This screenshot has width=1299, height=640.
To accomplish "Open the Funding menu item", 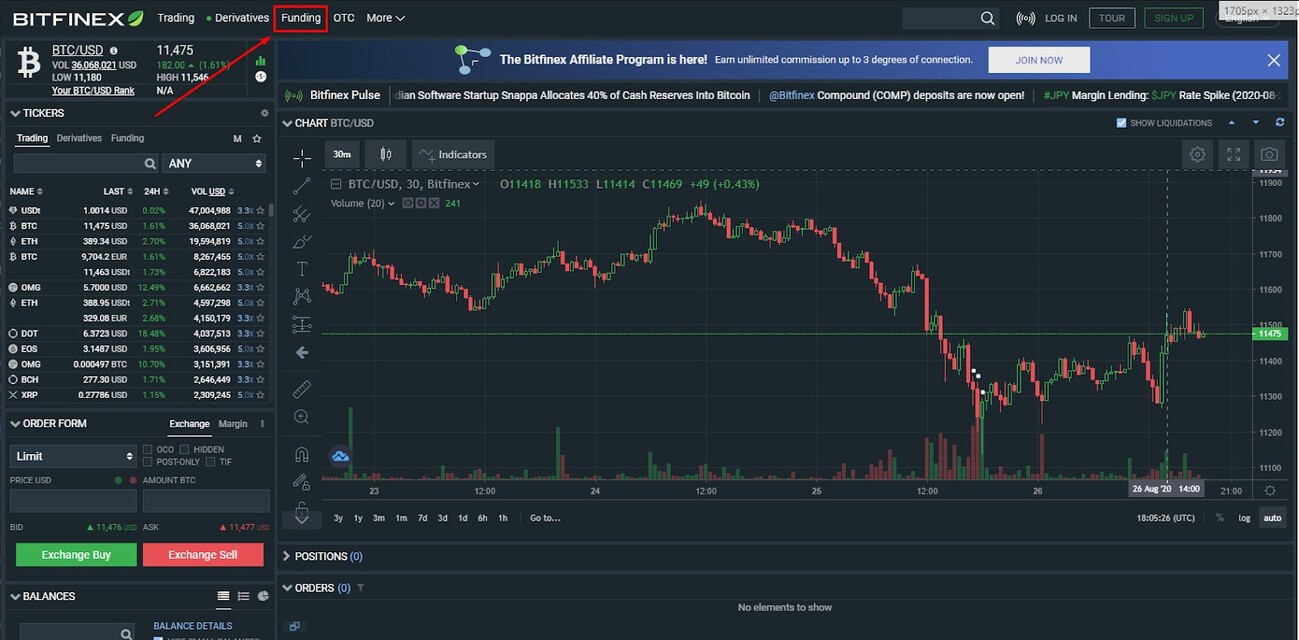I will point(300,17).
